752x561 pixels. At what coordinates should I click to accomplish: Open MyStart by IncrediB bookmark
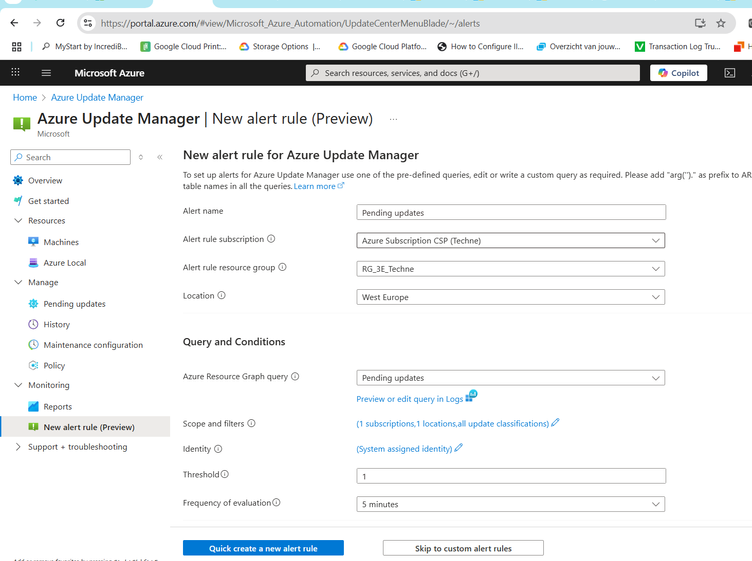85,47
